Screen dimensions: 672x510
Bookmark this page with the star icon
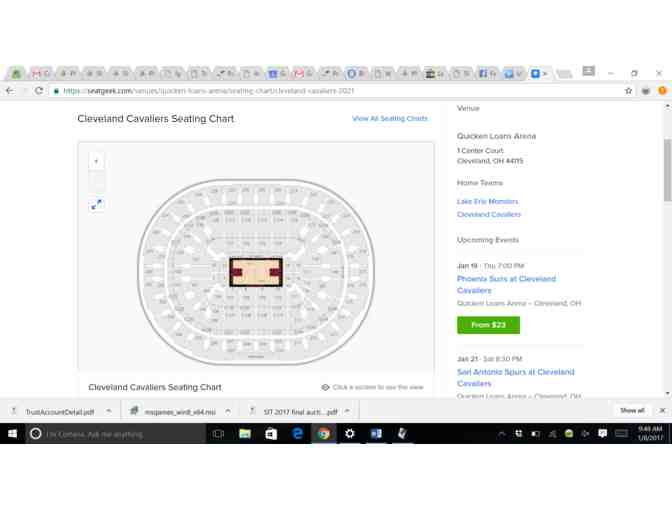click(628, 90)
